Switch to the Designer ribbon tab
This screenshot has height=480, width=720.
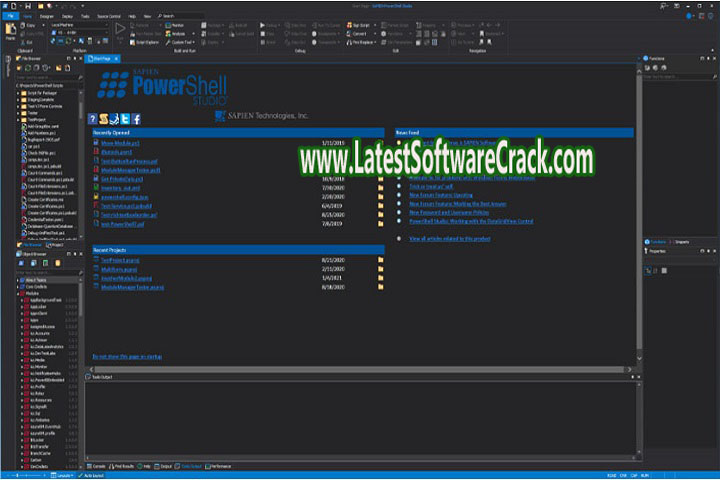coord(46,16)
